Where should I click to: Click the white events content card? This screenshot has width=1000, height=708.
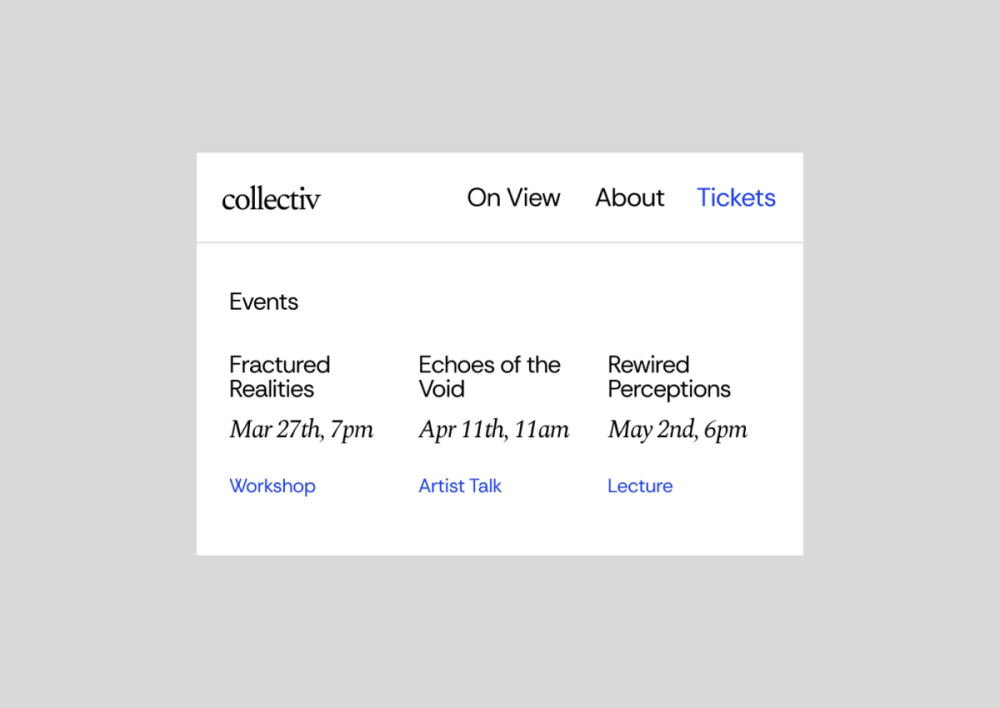(500, 400)
